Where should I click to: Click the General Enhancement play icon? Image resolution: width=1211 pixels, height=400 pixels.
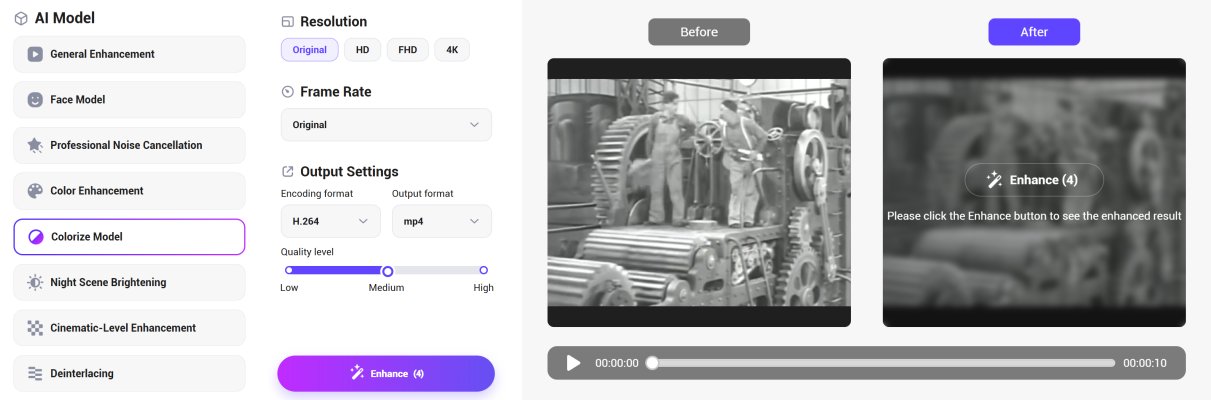point(35,54)
